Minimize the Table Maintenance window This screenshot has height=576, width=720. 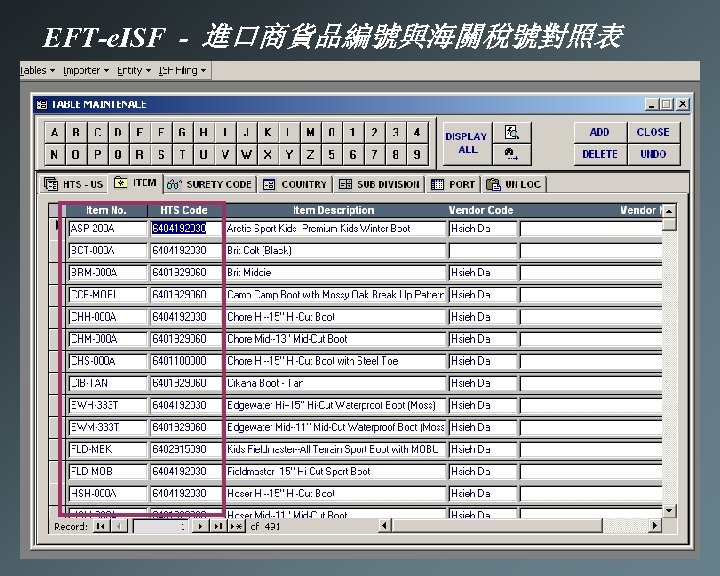coord(651,105)
